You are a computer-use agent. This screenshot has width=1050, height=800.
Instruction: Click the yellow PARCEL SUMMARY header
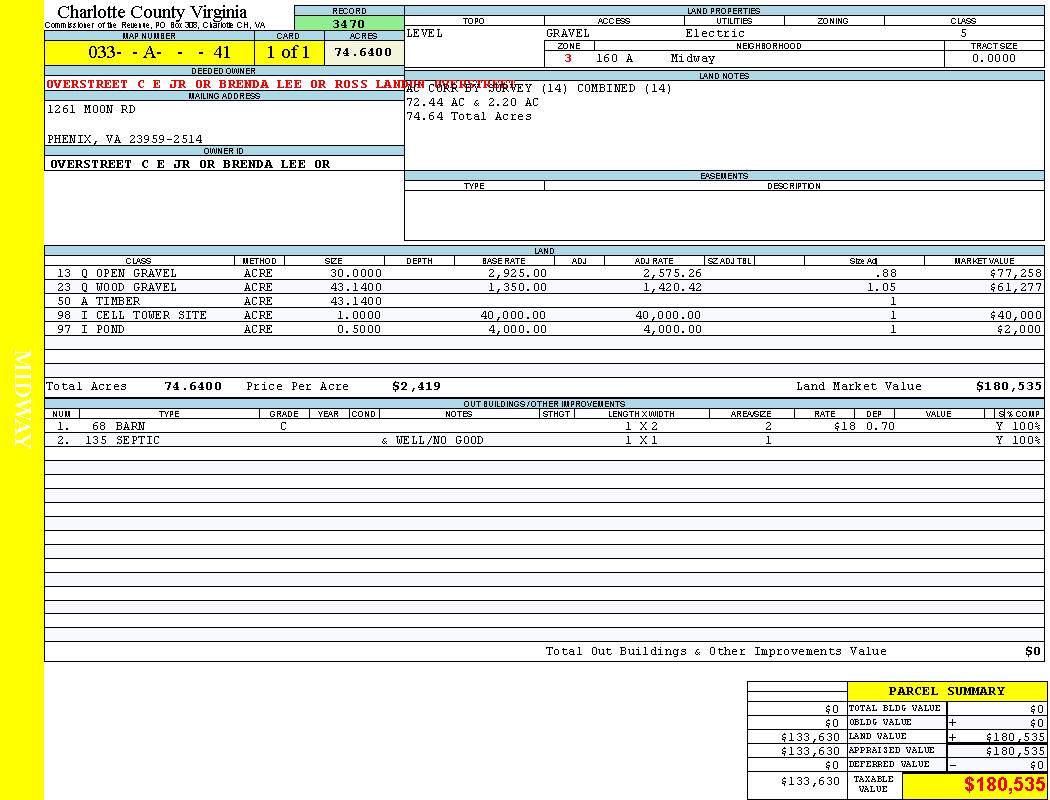tap(946, 691)
